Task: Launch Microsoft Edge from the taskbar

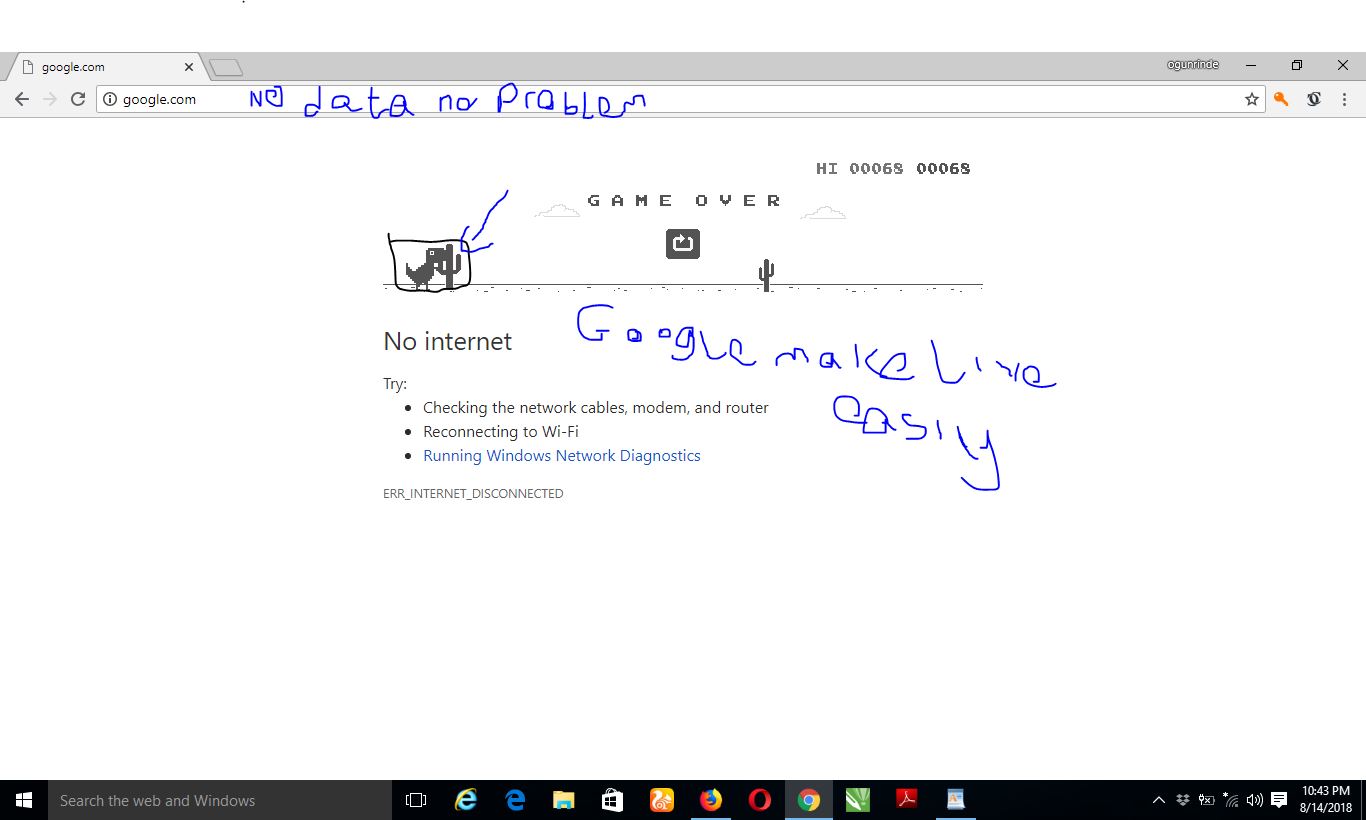Action: 515,800
